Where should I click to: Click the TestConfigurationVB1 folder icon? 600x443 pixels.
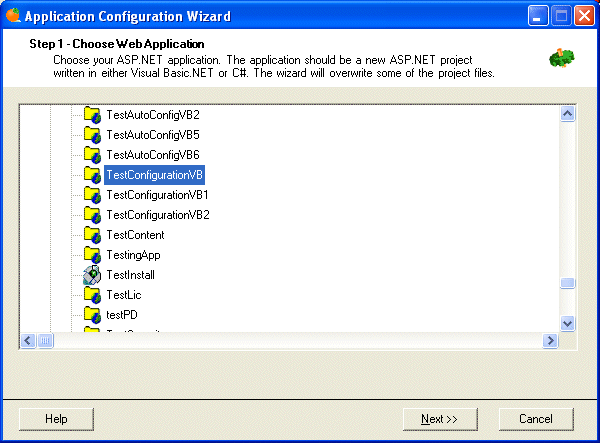(92, 195)
